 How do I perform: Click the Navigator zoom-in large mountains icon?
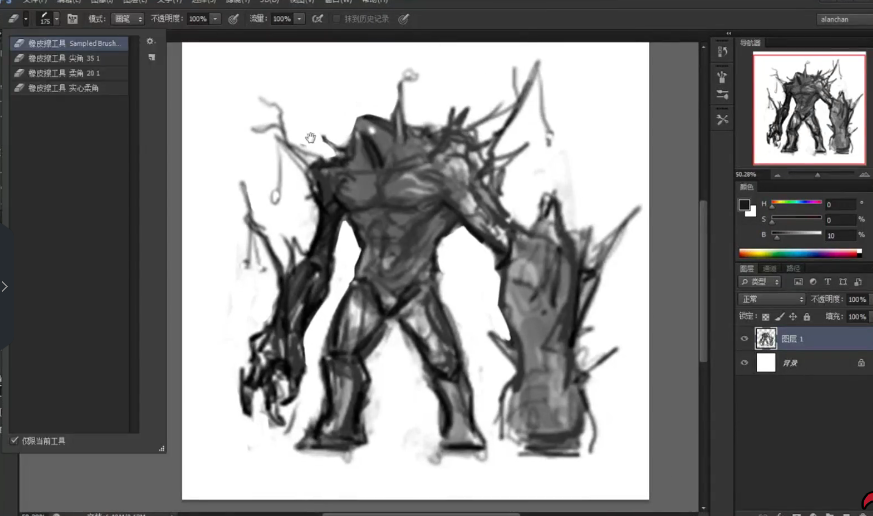(864, 175)
